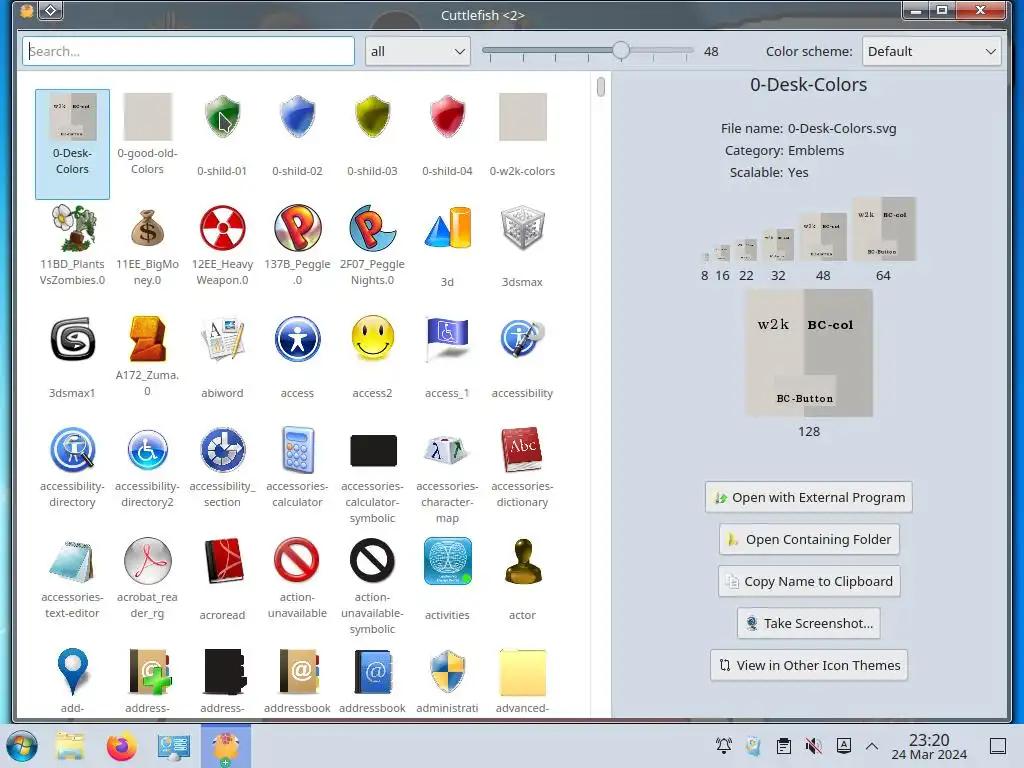Open the file manager from taskbar
Viewport: 1024px width, 768px height.
coord(70,746)
